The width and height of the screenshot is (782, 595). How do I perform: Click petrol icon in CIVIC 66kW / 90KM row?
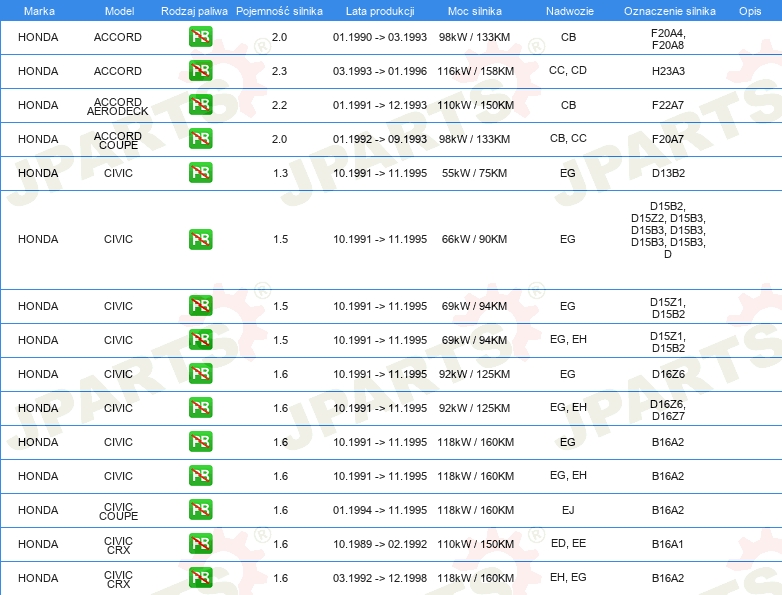[200, 239]
